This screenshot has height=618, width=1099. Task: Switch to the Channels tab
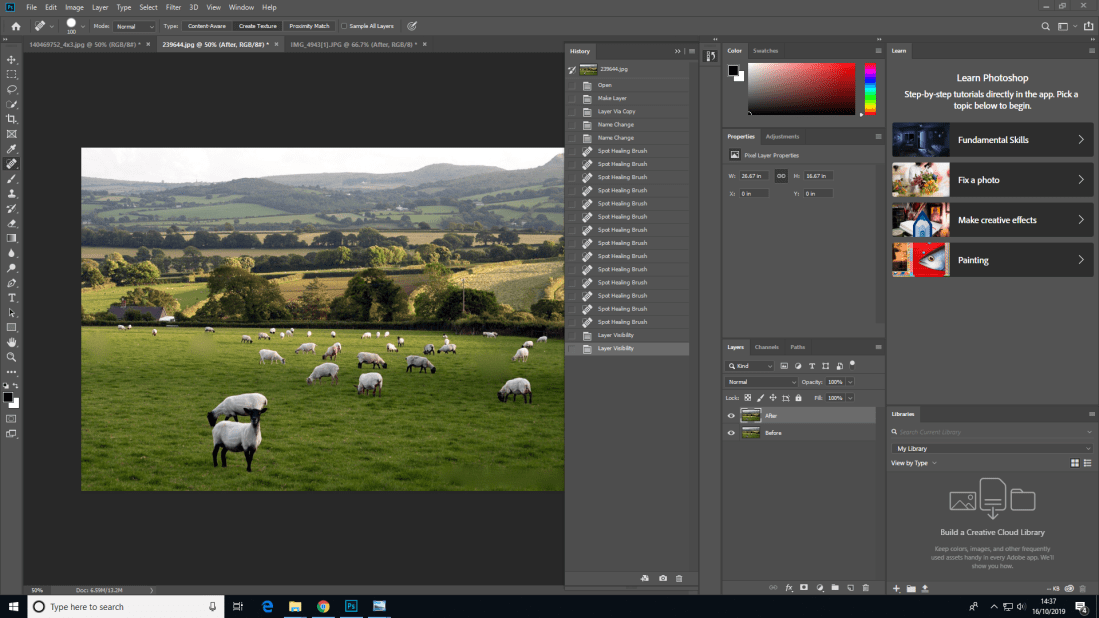tap(766, 347)
